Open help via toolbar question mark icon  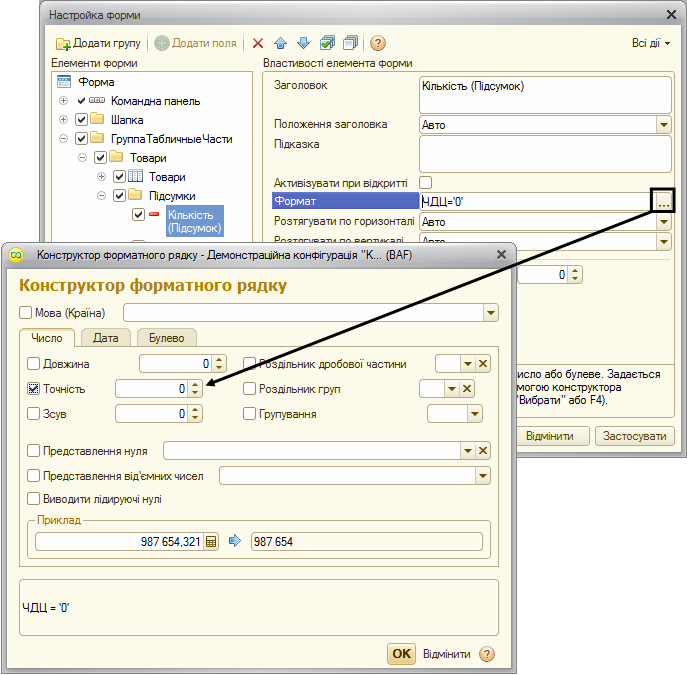(x=378, y=43)
